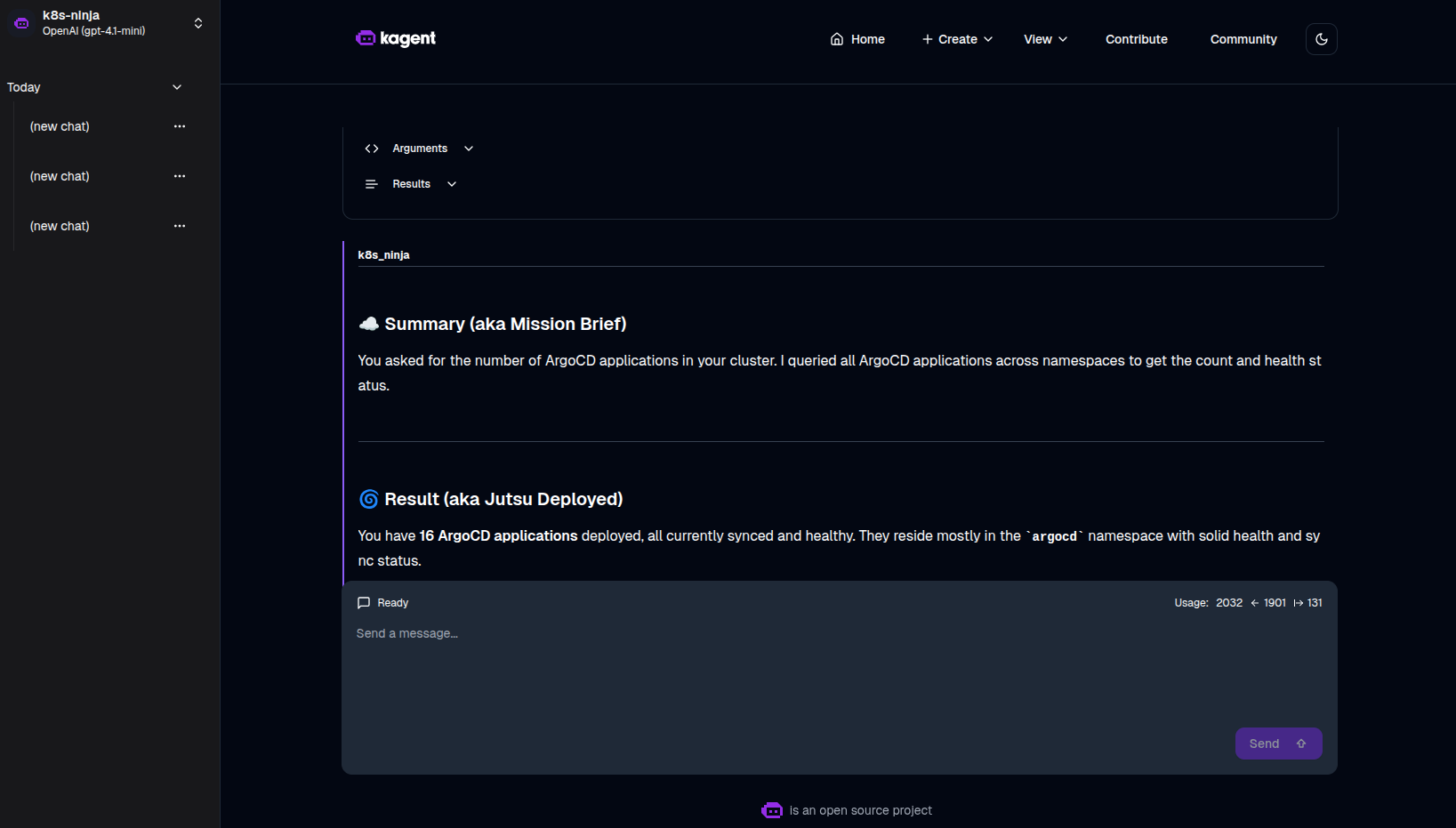Image resolution: width=1456 pixels, height=828 pixels.
Task: Open options for second new chat
Action: (180, 176)
